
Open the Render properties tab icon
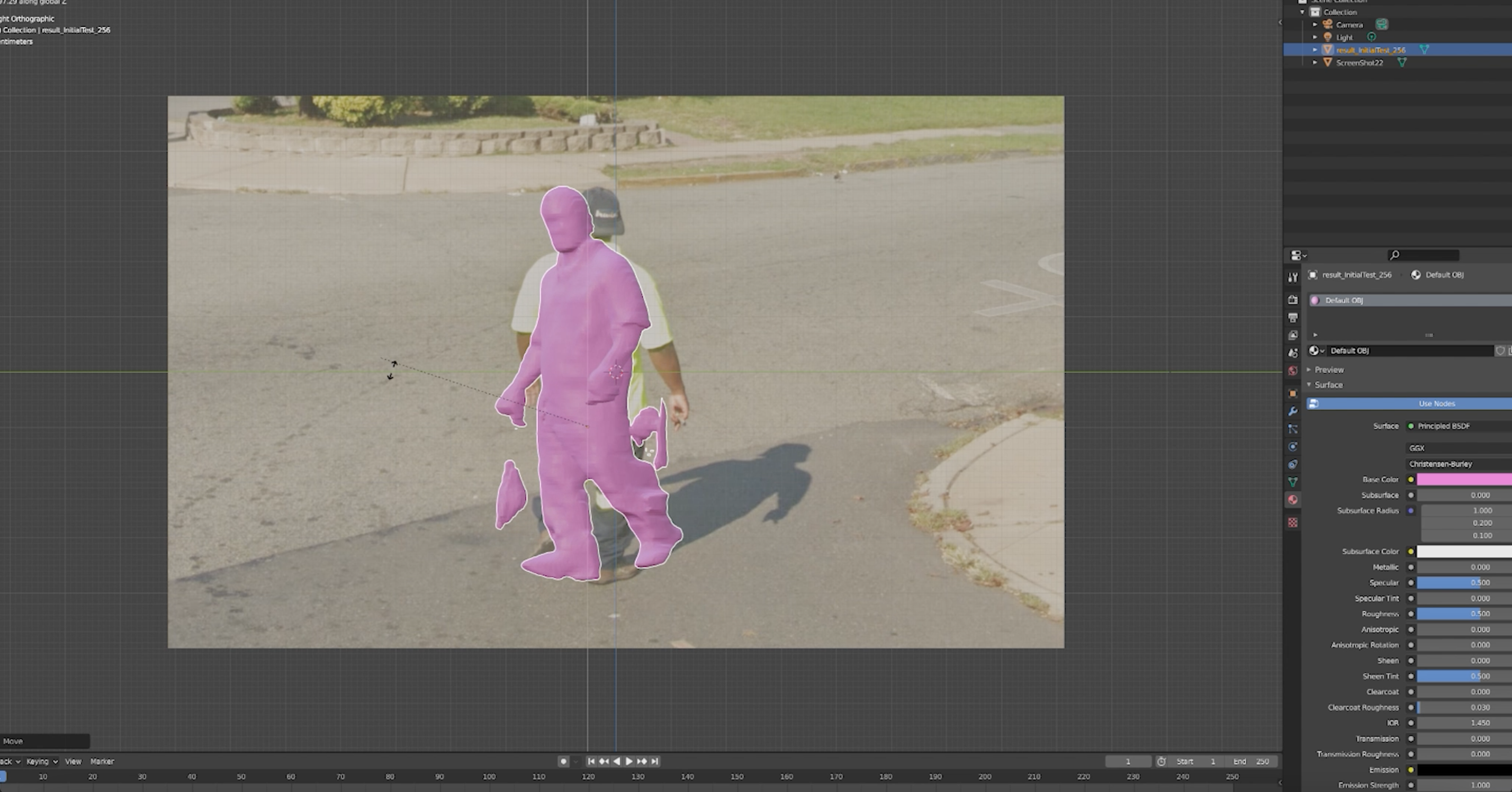click(1292, 300)
